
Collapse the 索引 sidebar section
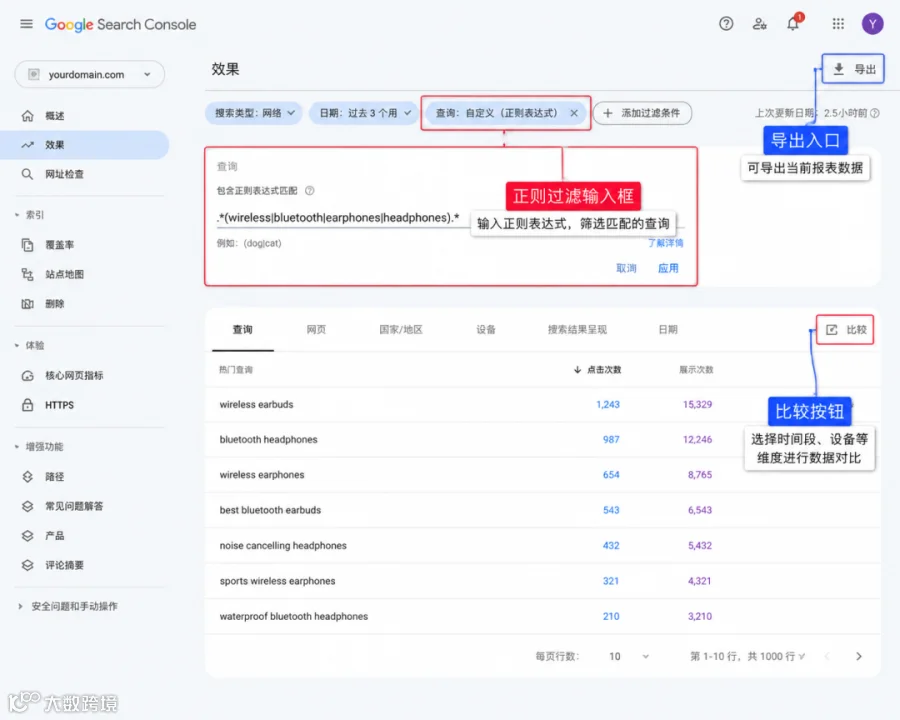tap(17, 215)
